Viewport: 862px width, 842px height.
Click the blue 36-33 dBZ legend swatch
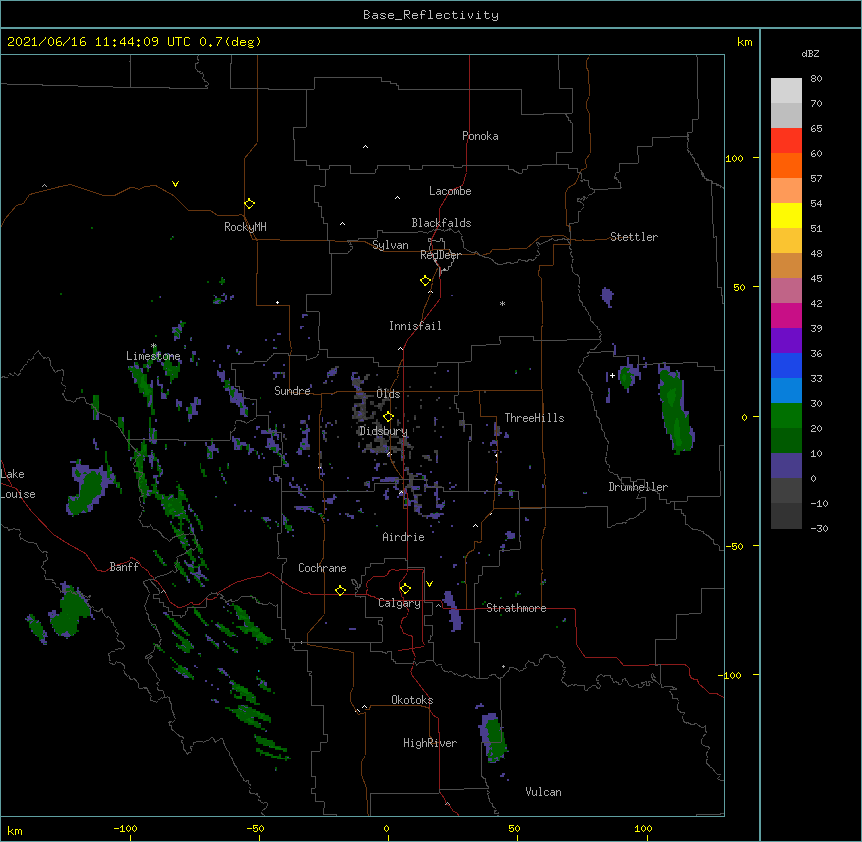[x=786, y=365]
